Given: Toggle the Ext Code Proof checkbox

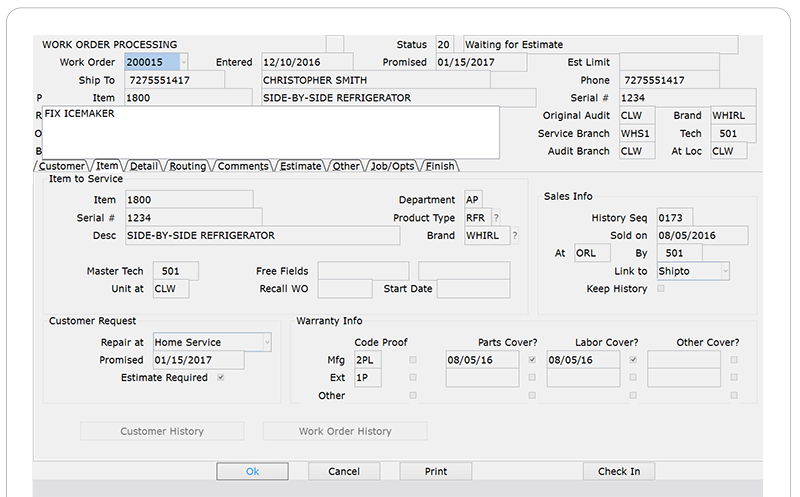Looking at the screenshot, I should (413, 378).
